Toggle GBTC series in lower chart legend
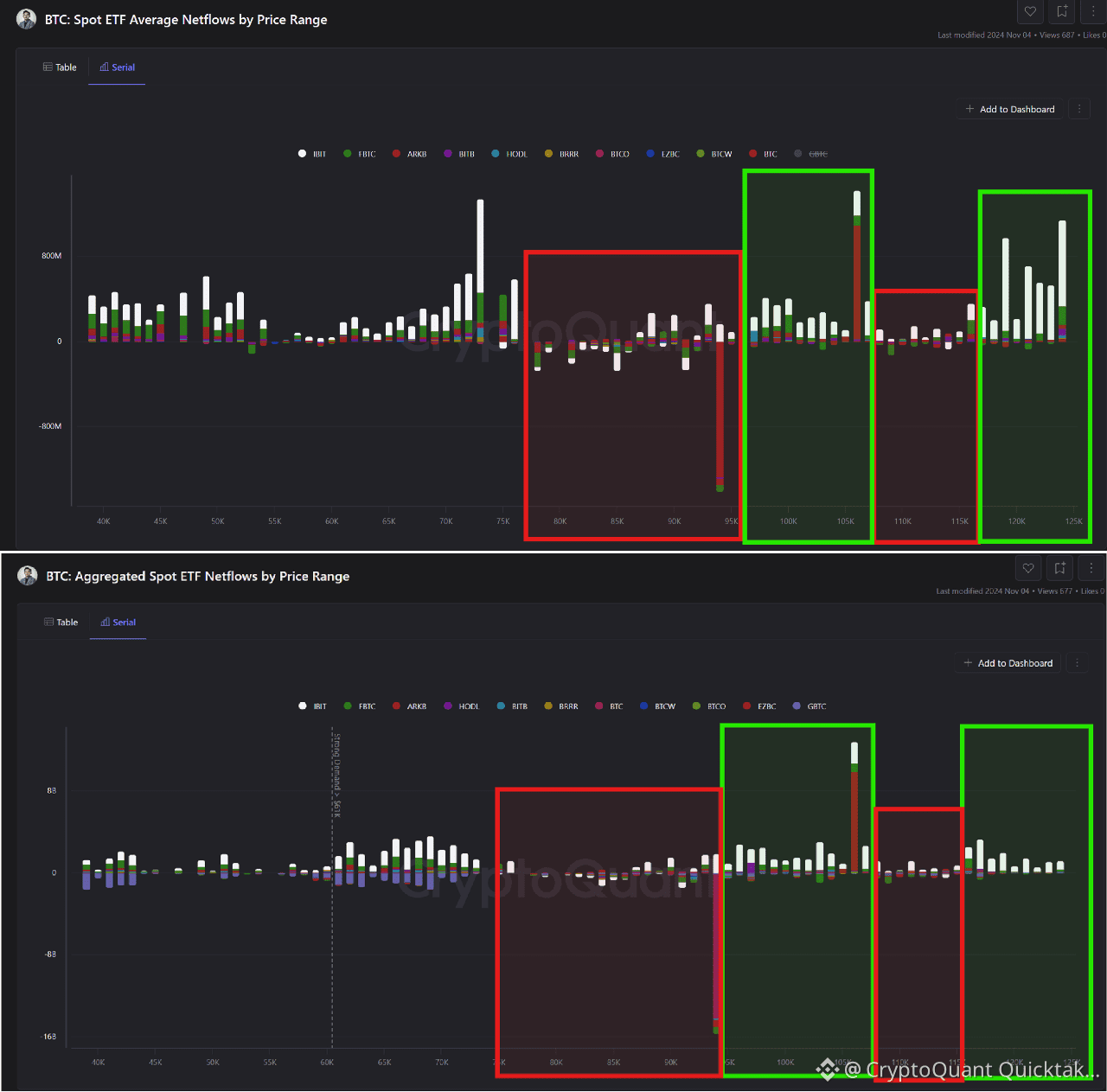The height and width of the screenshot is (1092, 1107). (809, 706)
